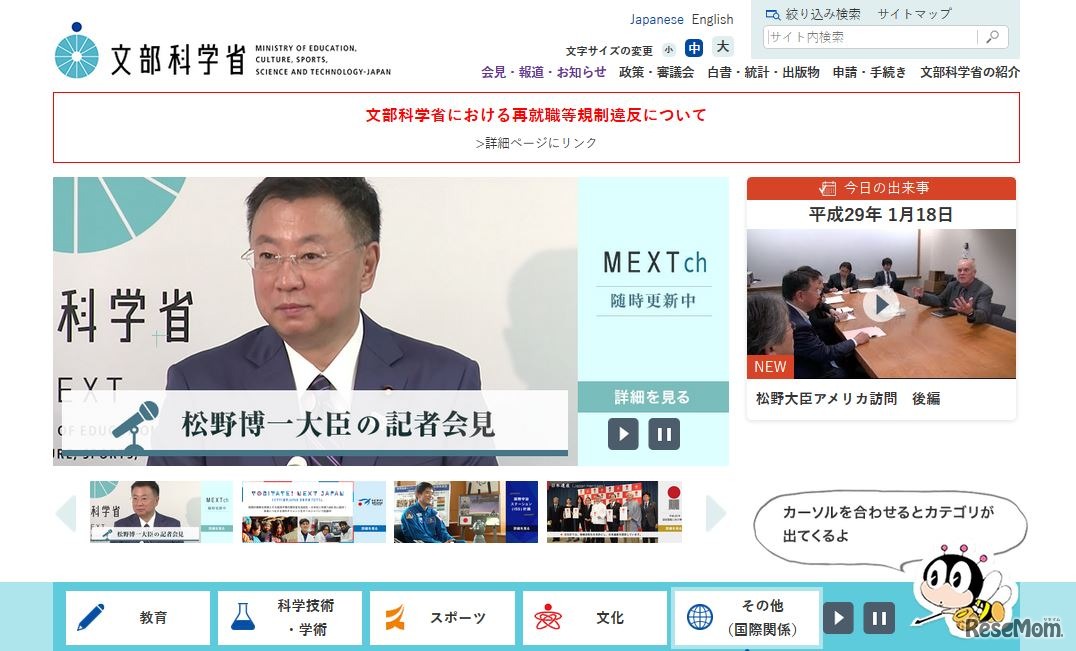Click the right carousel arrow
1076x651 pixels.
point(716,512)
